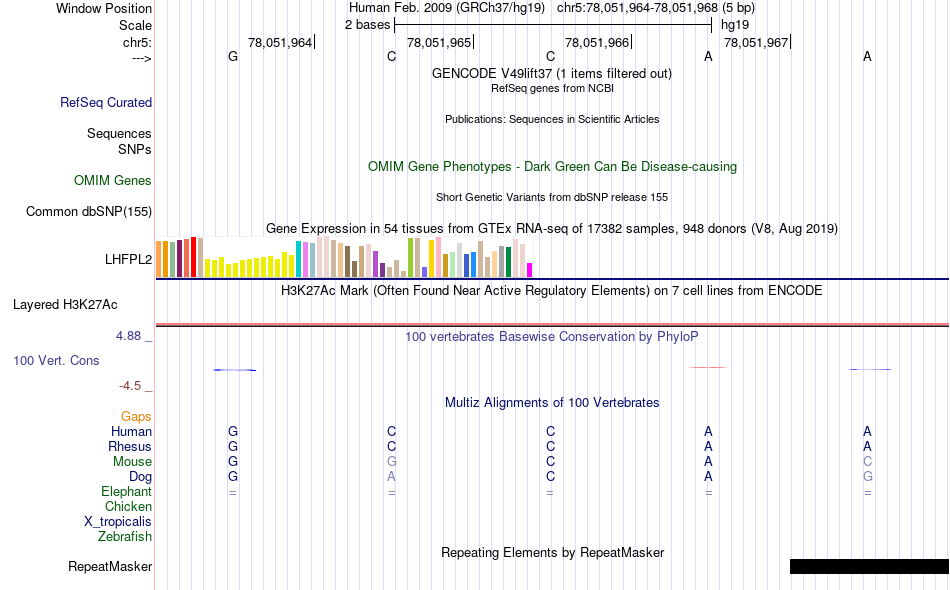950x590 pixels.
Task: Click the 100 Vert. Cons label
Action: [56, 360]
